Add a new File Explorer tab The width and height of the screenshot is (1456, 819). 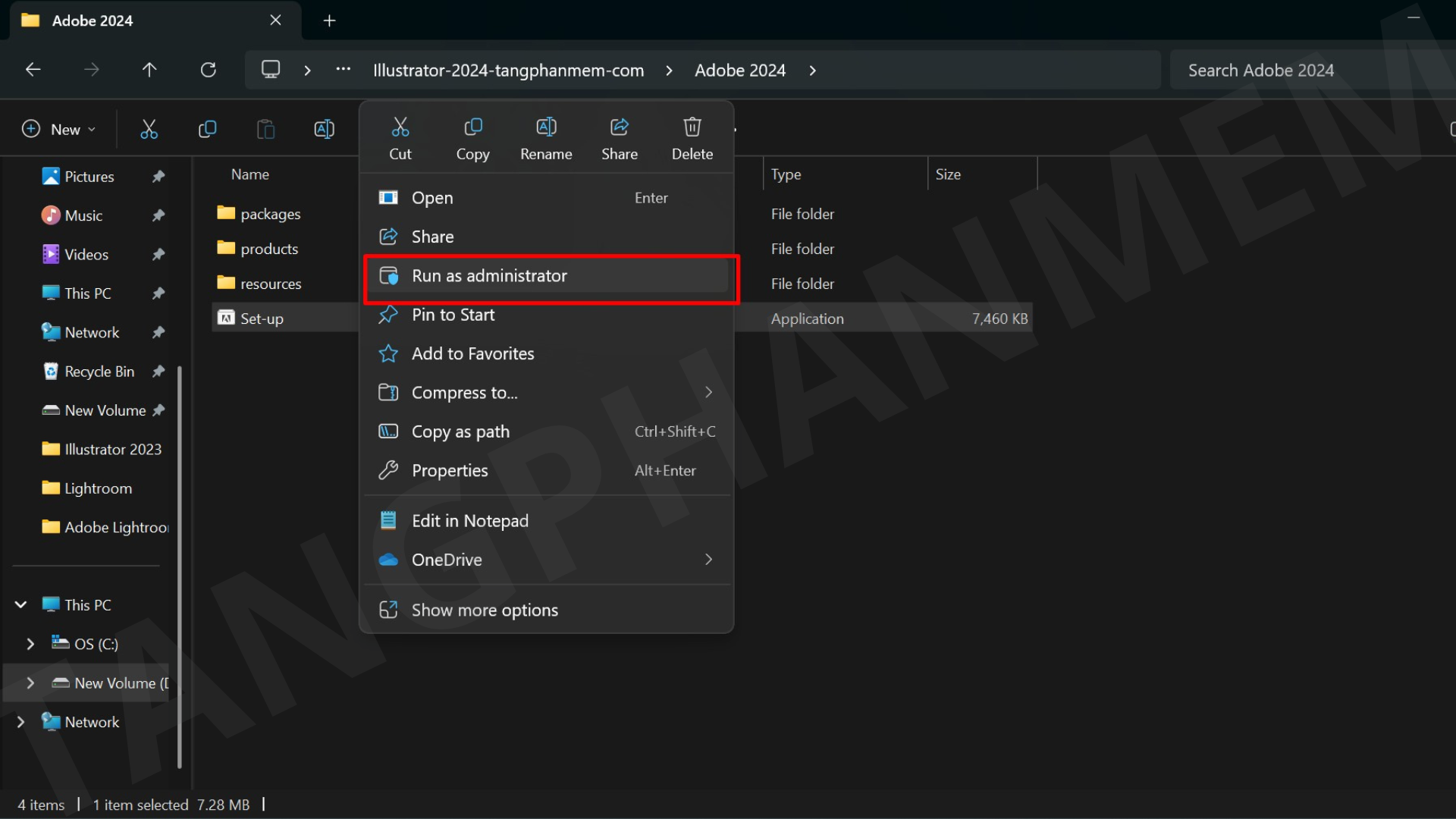point(329,20)
